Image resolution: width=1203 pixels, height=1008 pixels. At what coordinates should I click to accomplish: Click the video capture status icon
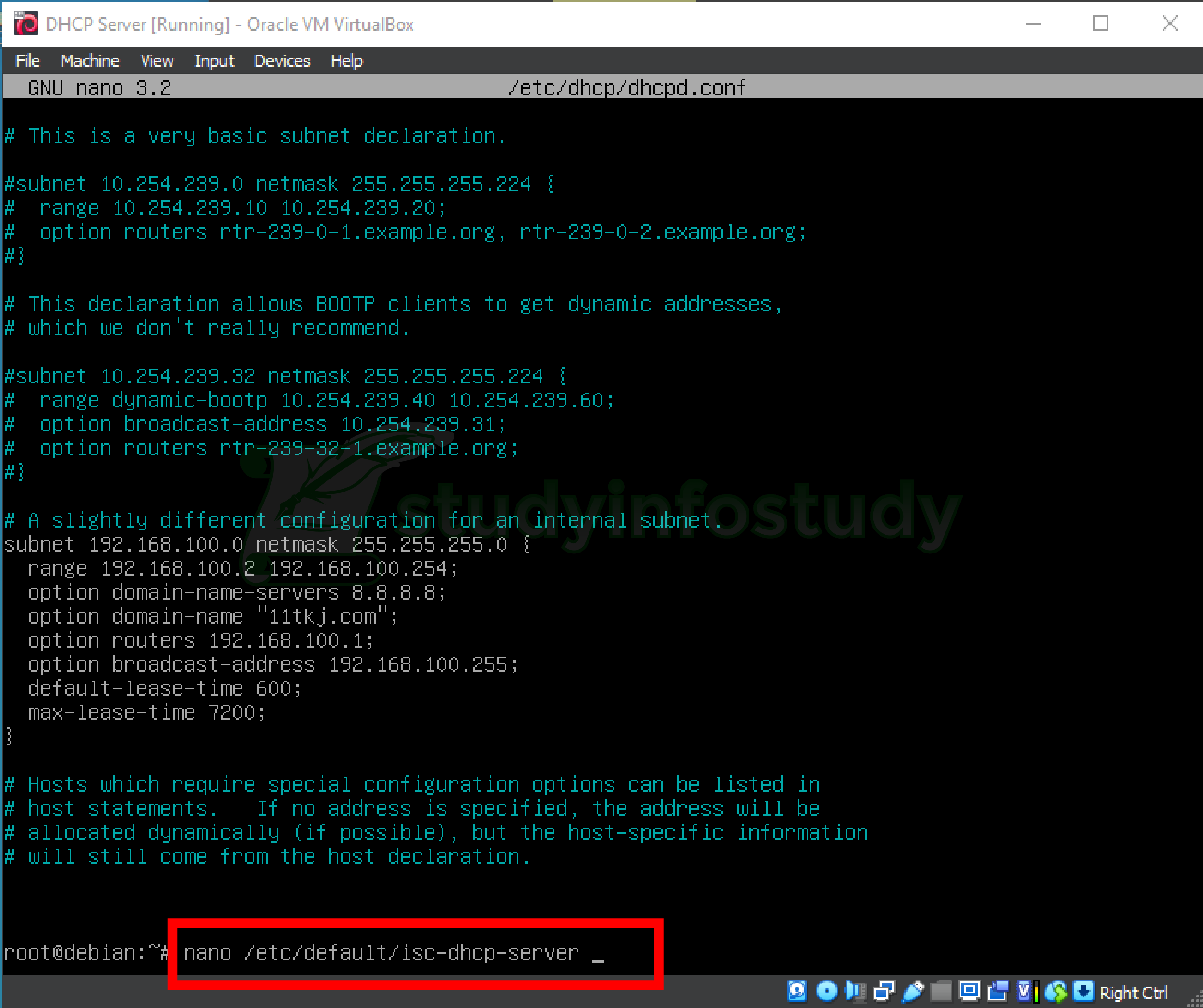998,991
